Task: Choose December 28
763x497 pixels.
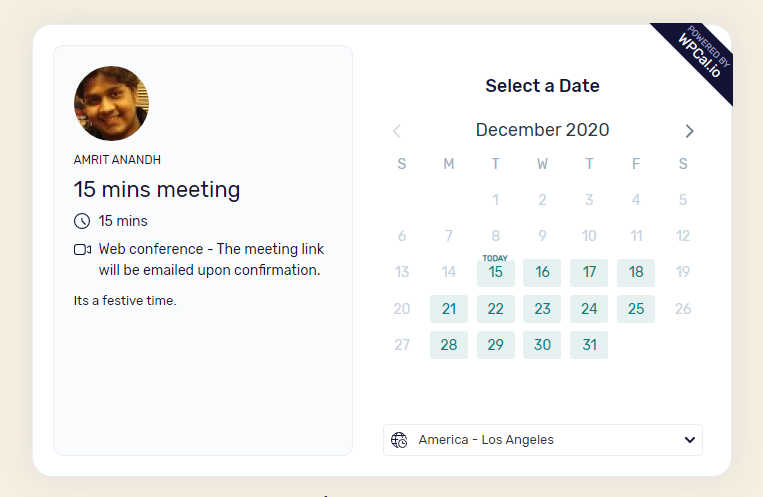Action: pos(449,345)
